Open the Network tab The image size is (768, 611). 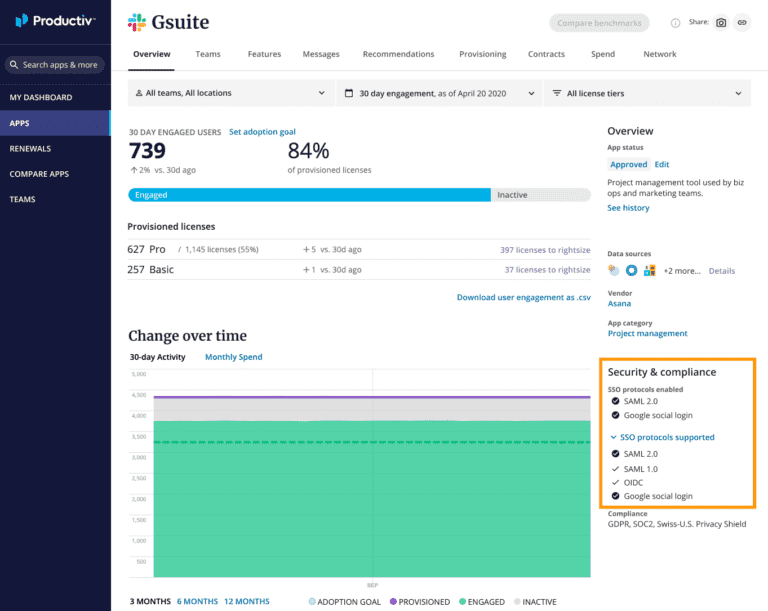click(x=660, y=54)
